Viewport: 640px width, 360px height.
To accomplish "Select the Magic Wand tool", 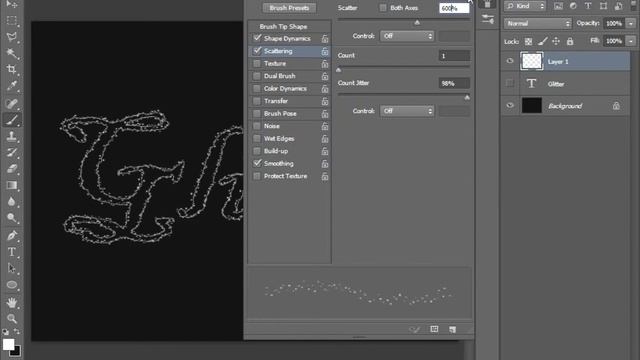I will pyautogui.click(x=12, y=53).
